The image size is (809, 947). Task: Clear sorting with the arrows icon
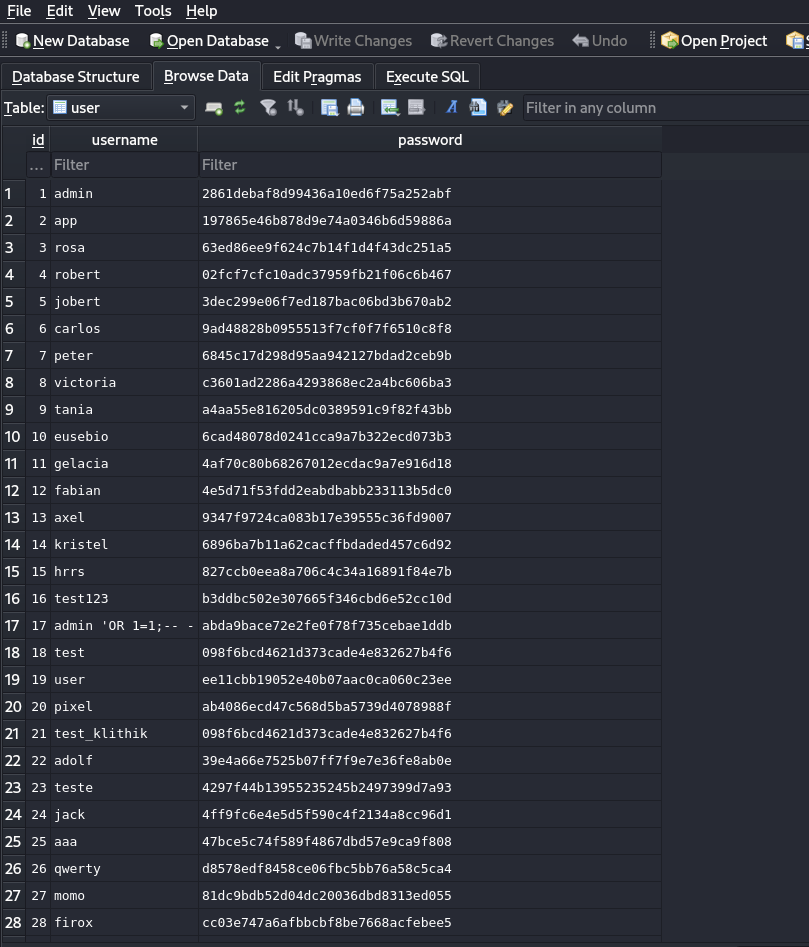click(x=295, y=108)
